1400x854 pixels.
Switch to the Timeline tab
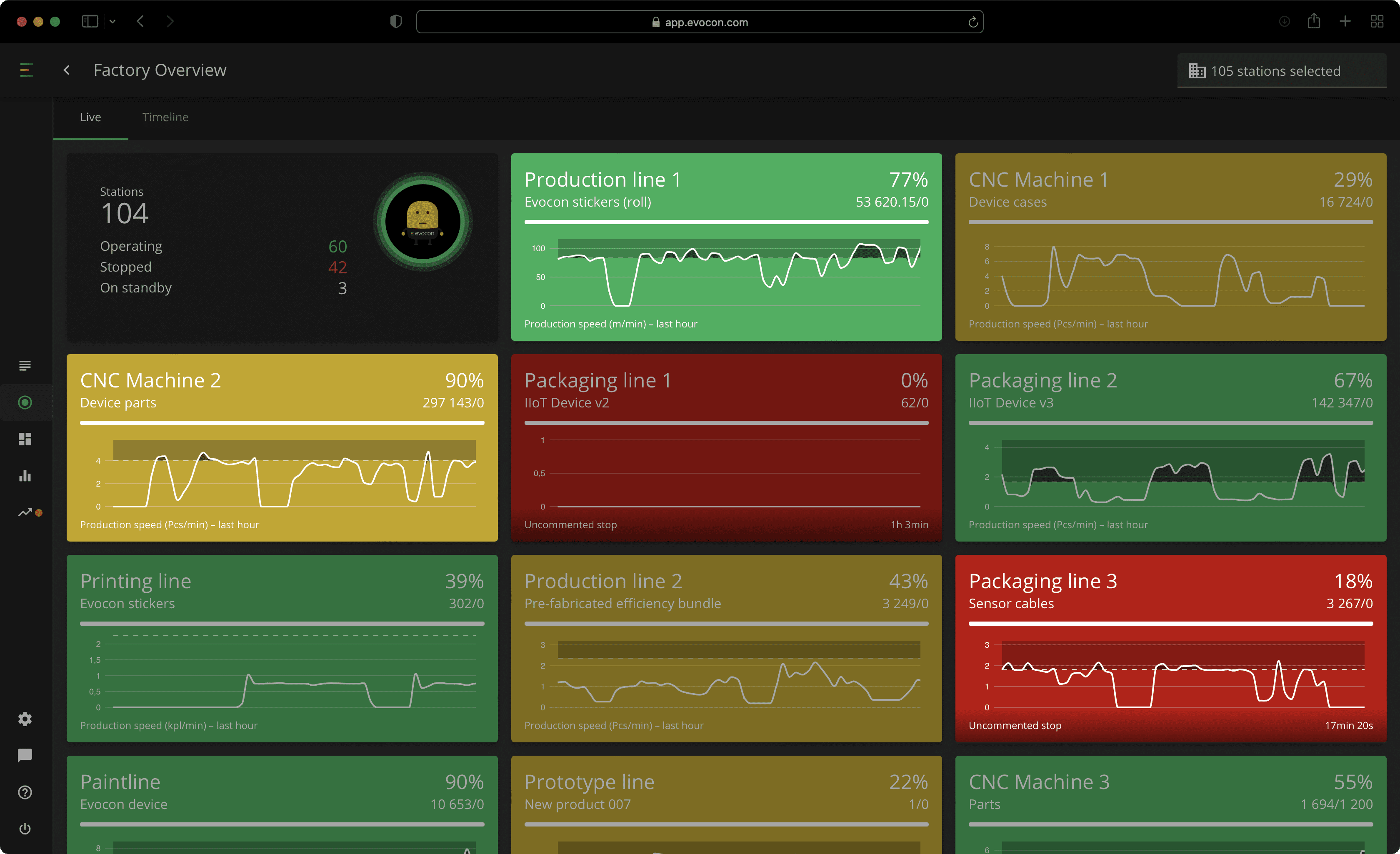(x=165, y=117)
